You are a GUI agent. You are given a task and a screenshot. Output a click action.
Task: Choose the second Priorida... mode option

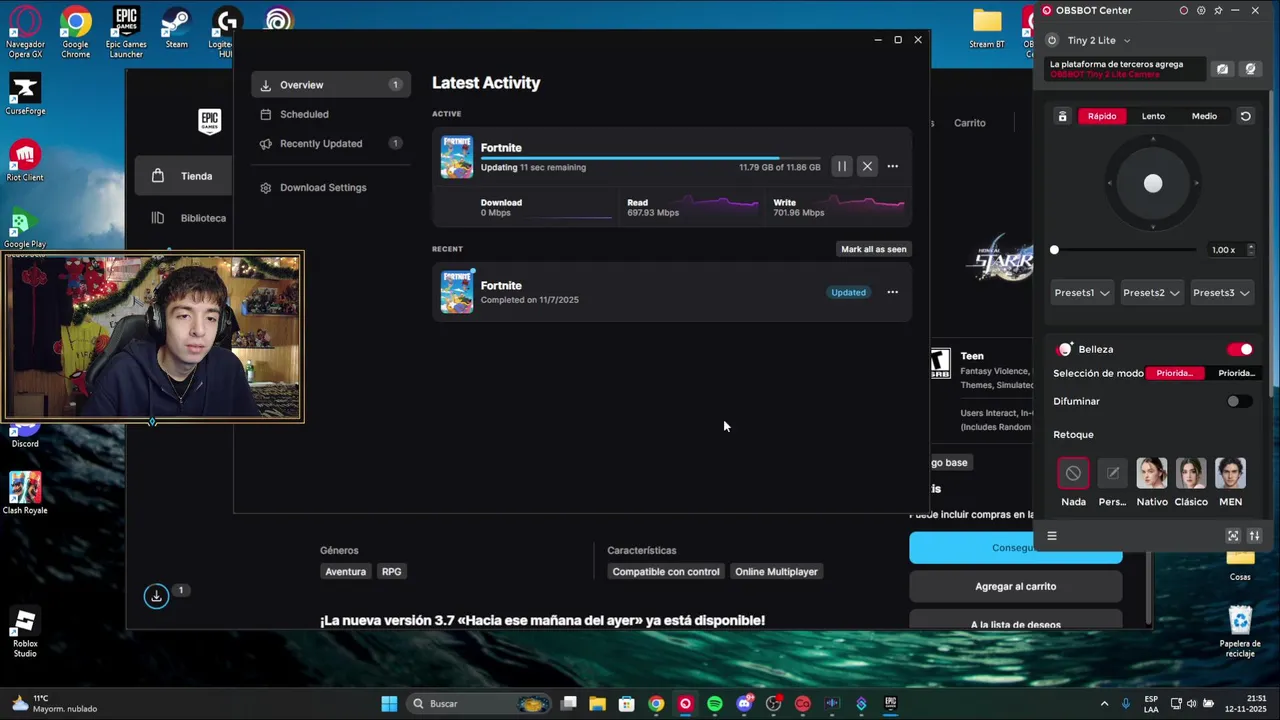[x=1235, y=373]
